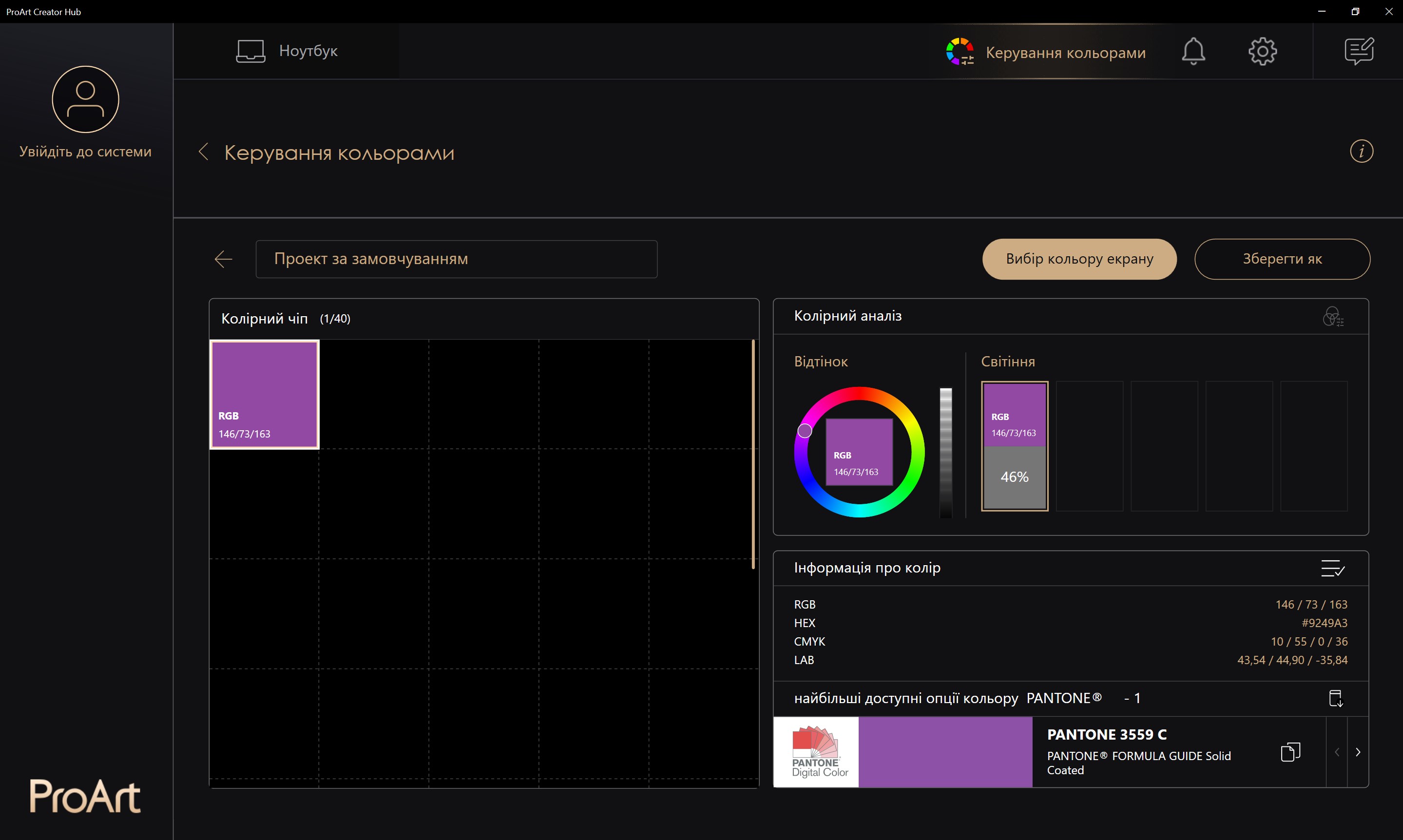This screenshot has height=840, width=1403.
Task: Copy PANTONE 3559 C value icon
Action: point(1290,752)
